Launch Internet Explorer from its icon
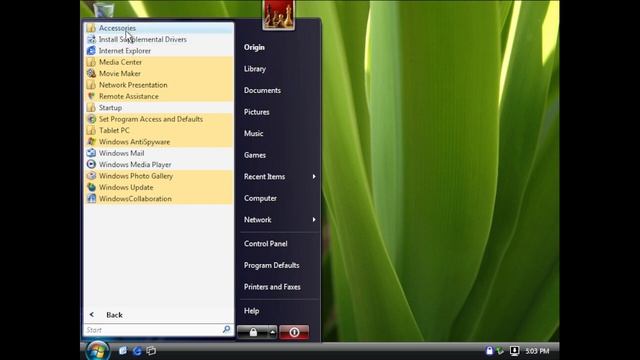The height and width of the screenshot is (360, 640). 91,51
